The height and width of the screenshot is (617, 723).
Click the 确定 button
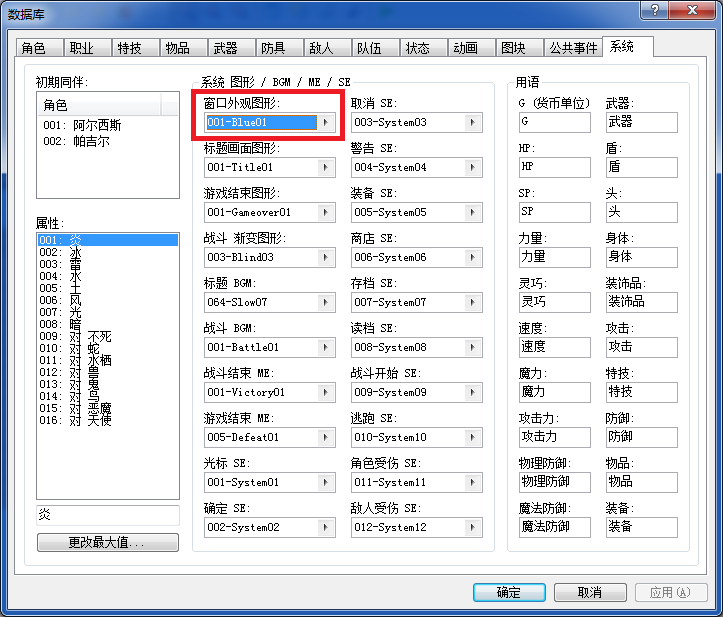[509, 592]
